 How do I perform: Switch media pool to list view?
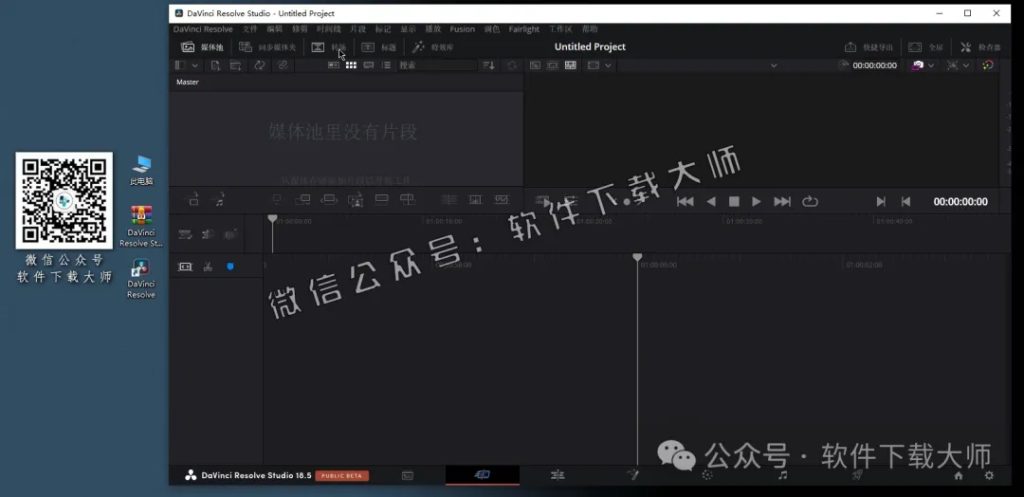[x=386, y=65]
